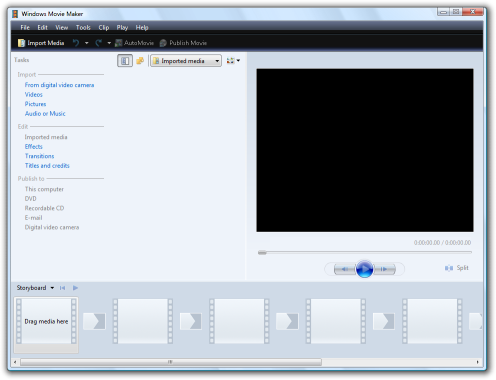Click the Split clip button

tap(457, 268)
